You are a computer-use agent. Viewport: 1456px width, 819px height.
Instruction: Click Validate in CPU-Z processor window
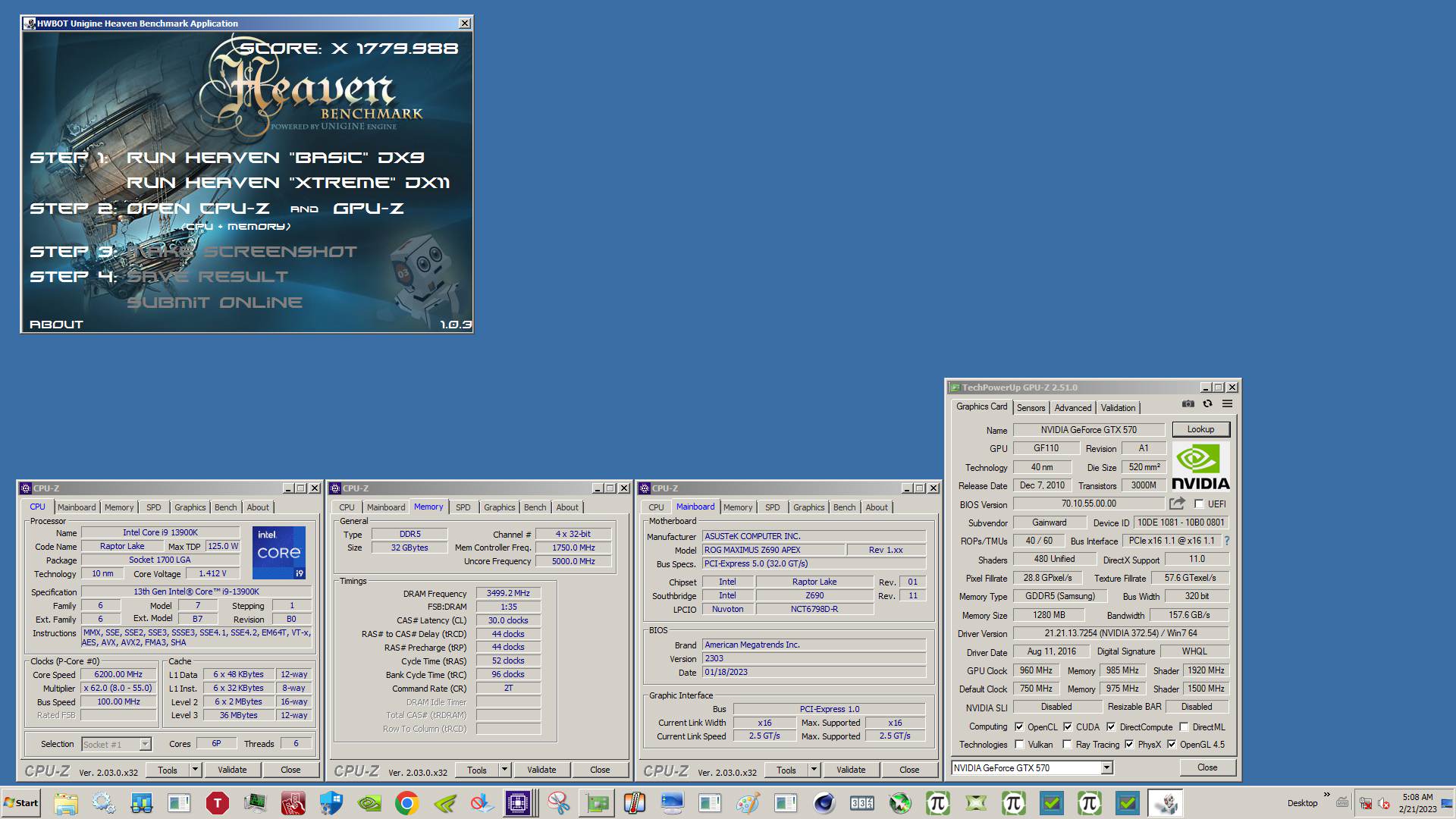pyautogui.click(x=232, y=770)
